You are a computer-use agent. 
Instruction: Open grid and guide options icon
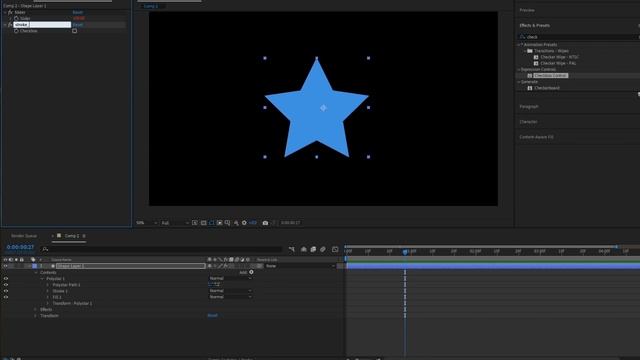[227, 223]
